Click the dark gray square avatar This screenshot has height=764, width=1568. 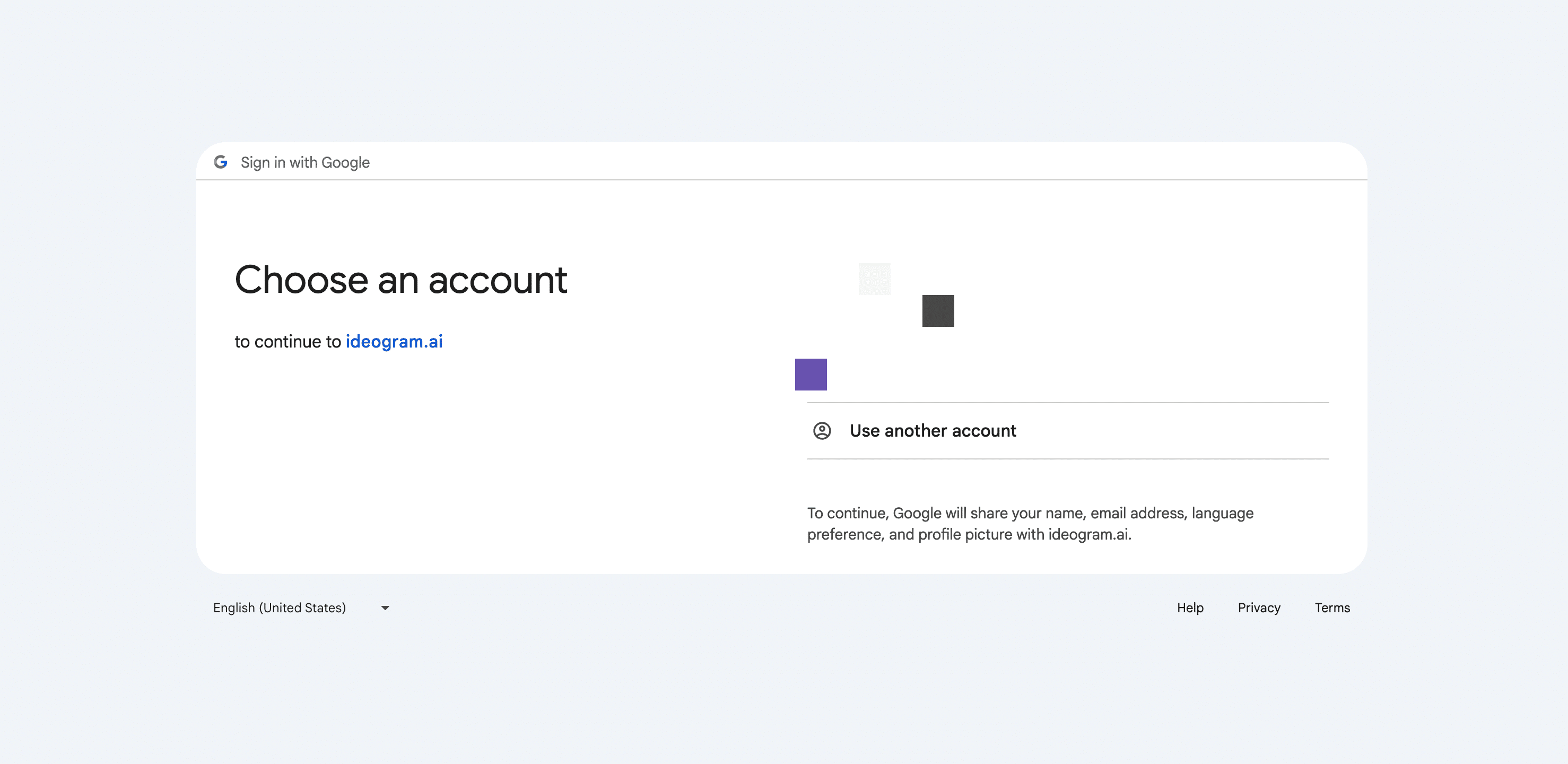[x=938, y=311]
